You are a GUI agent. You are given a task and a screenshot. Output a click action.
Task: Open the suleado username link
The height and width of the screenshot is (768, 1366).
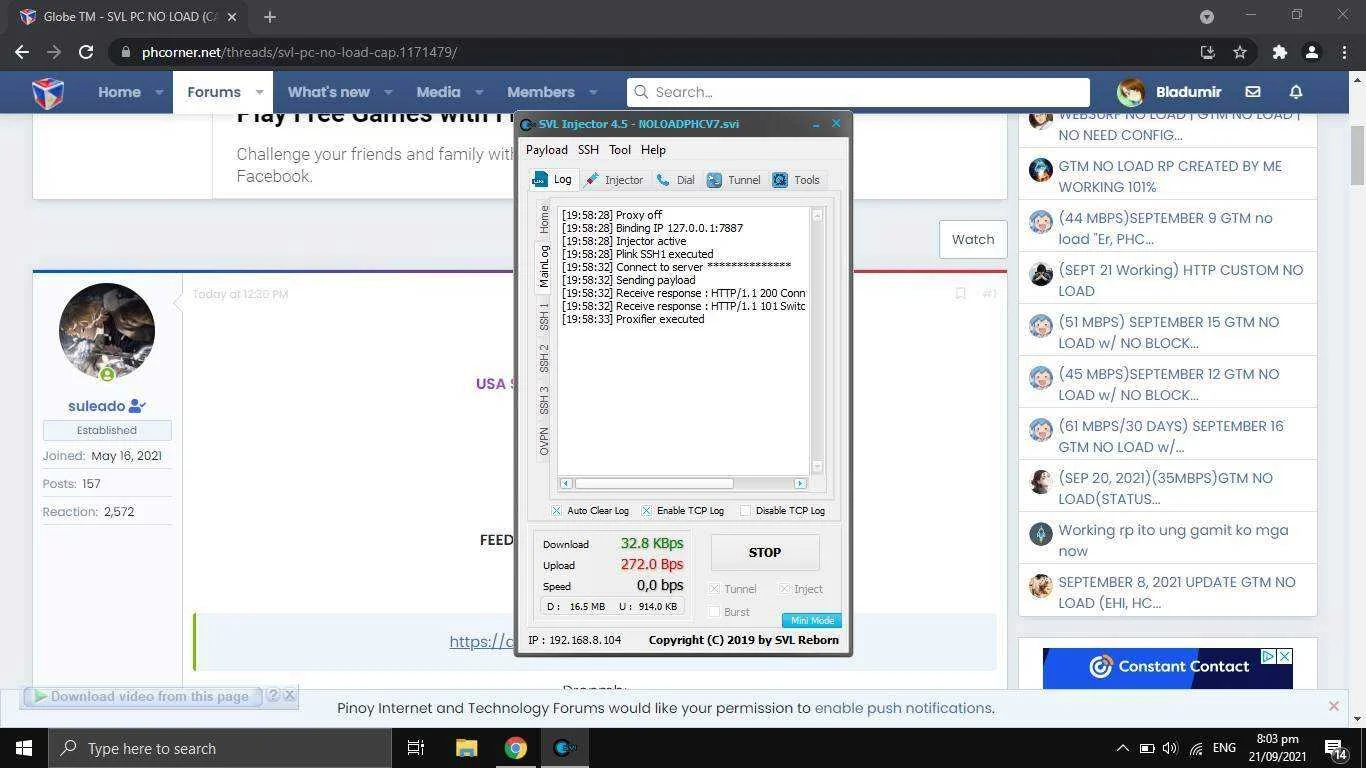coord(97,406)
